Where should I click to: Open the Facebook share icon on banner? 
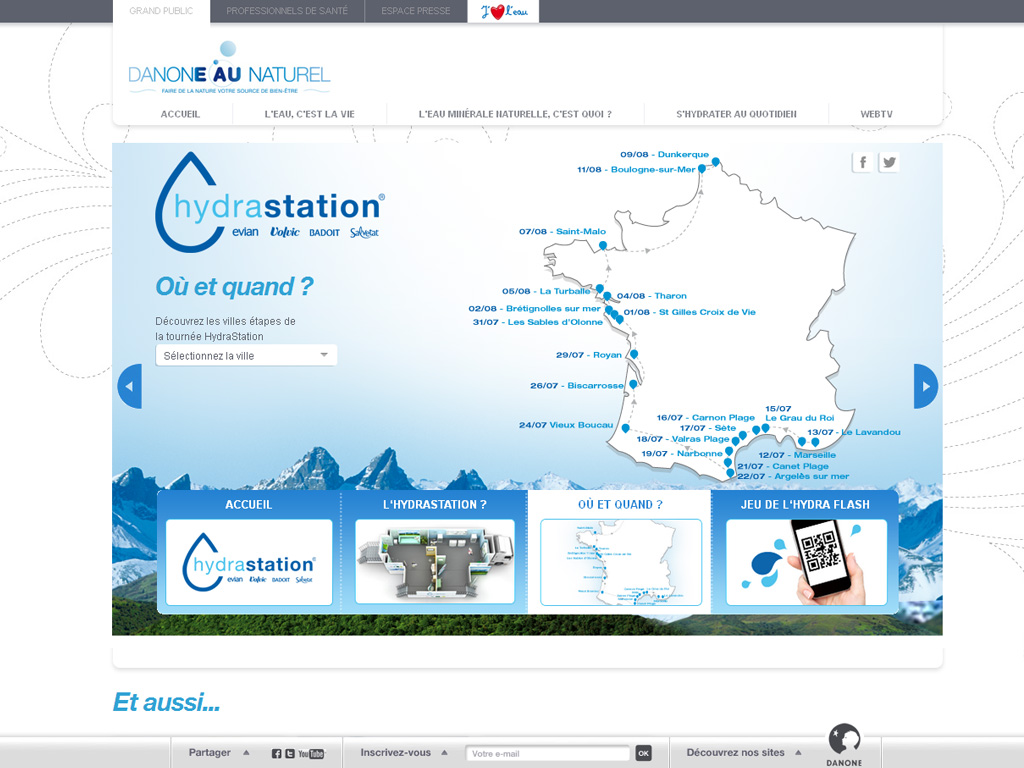[863, 162]
